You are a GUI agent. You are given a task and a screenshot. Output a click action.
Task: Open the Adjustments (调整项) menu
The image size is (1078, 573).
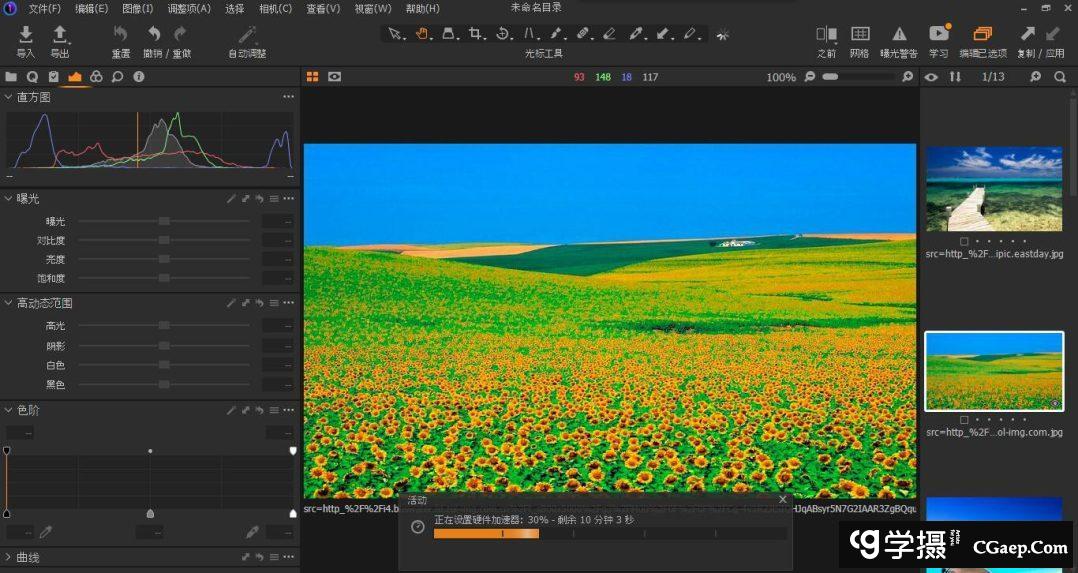tap(188, 9)
